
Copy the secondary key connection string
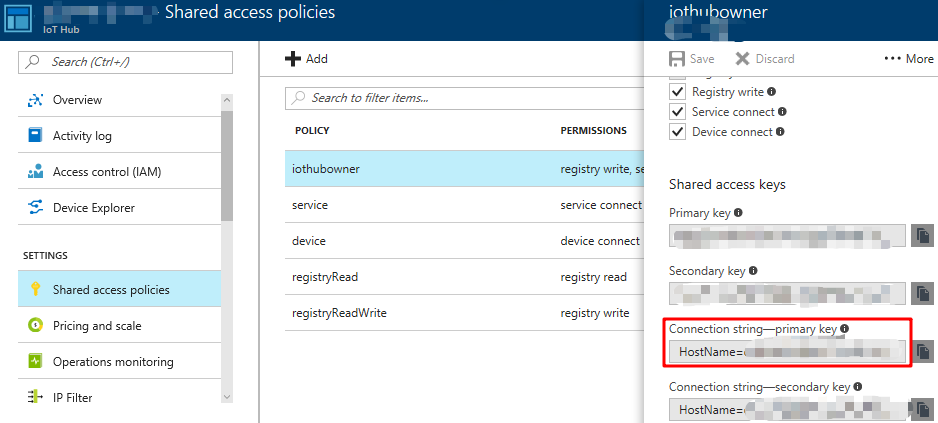[x=923, y=409]
